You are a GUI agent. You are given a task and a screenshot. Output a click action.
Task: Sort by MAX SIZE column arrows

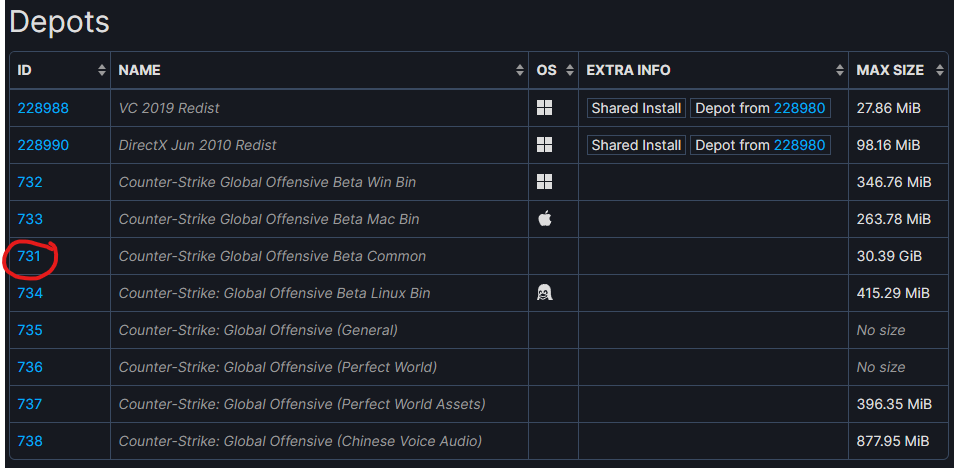pos(939,70)
